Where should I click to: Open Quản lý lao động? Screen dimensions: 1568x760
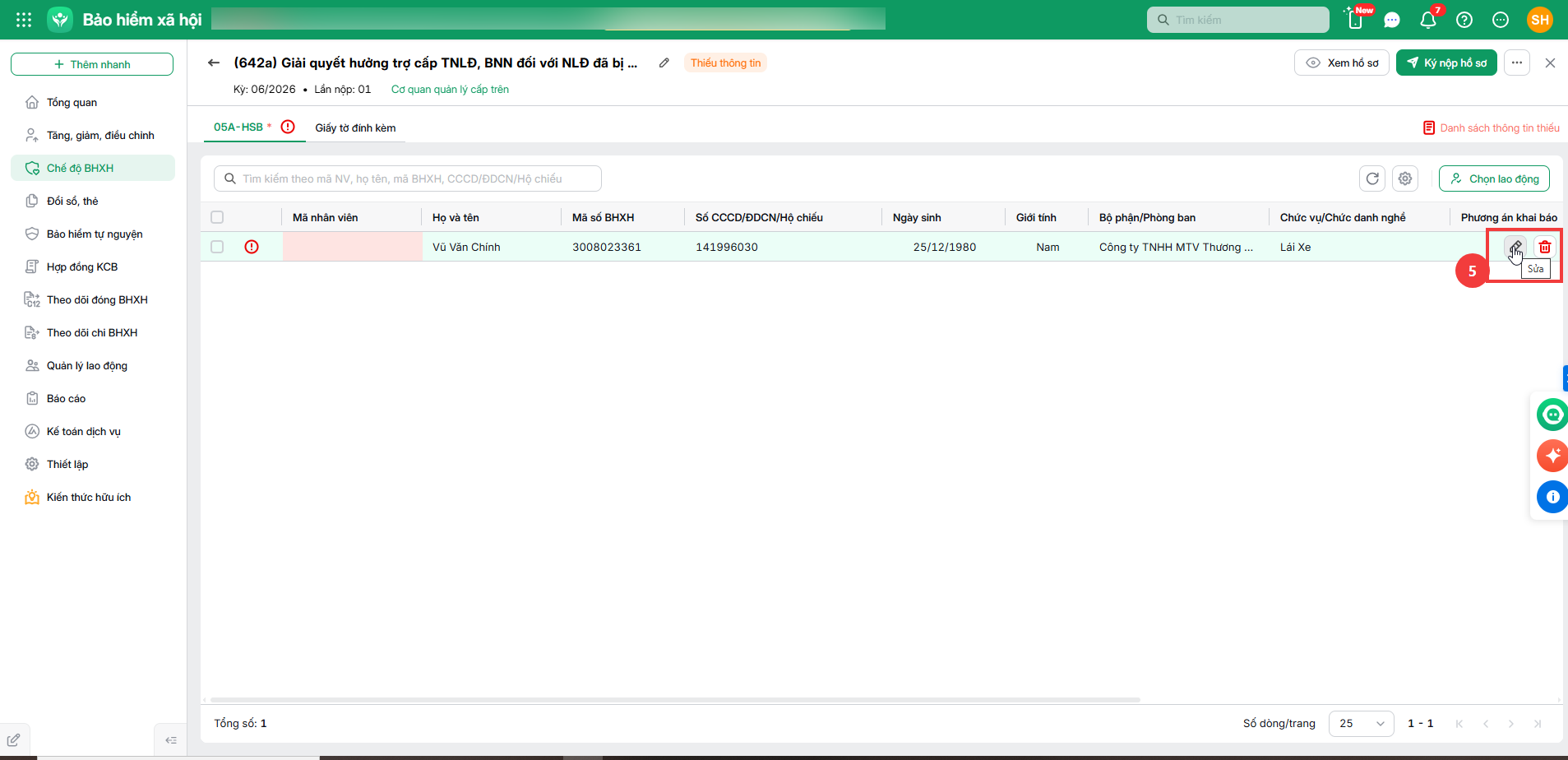click(x=92, y=365)
